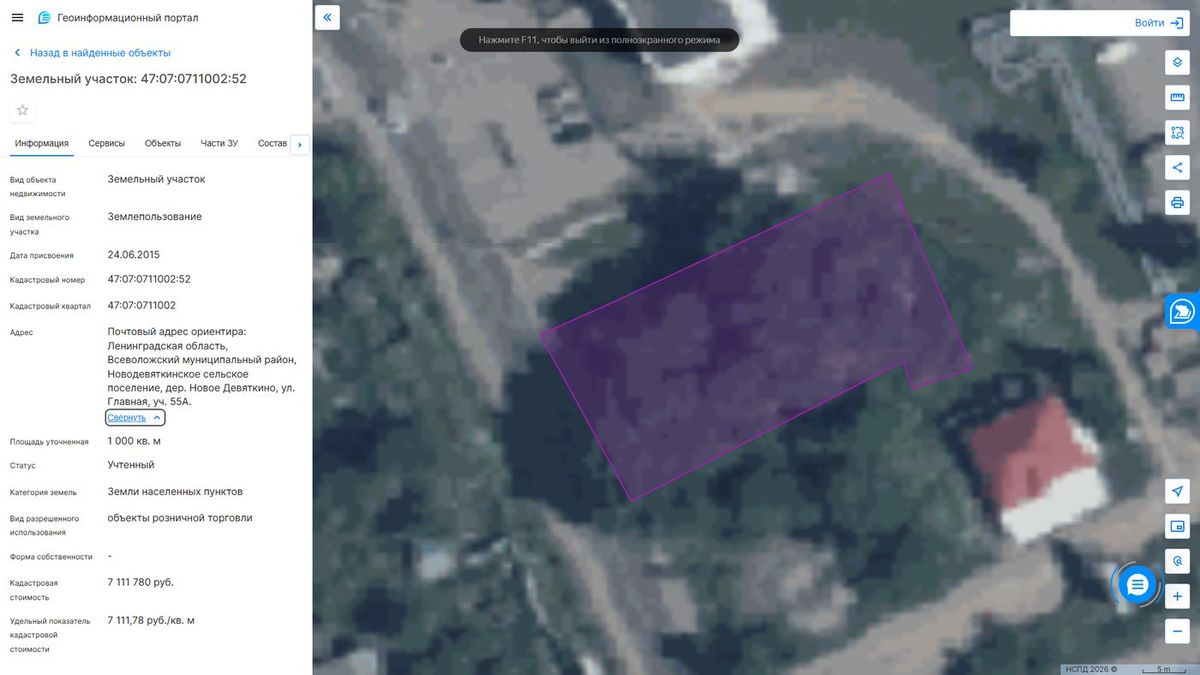Collapse the address with Свернуть link
Screen dimensions: 1200x675
[x=135, y=418]
